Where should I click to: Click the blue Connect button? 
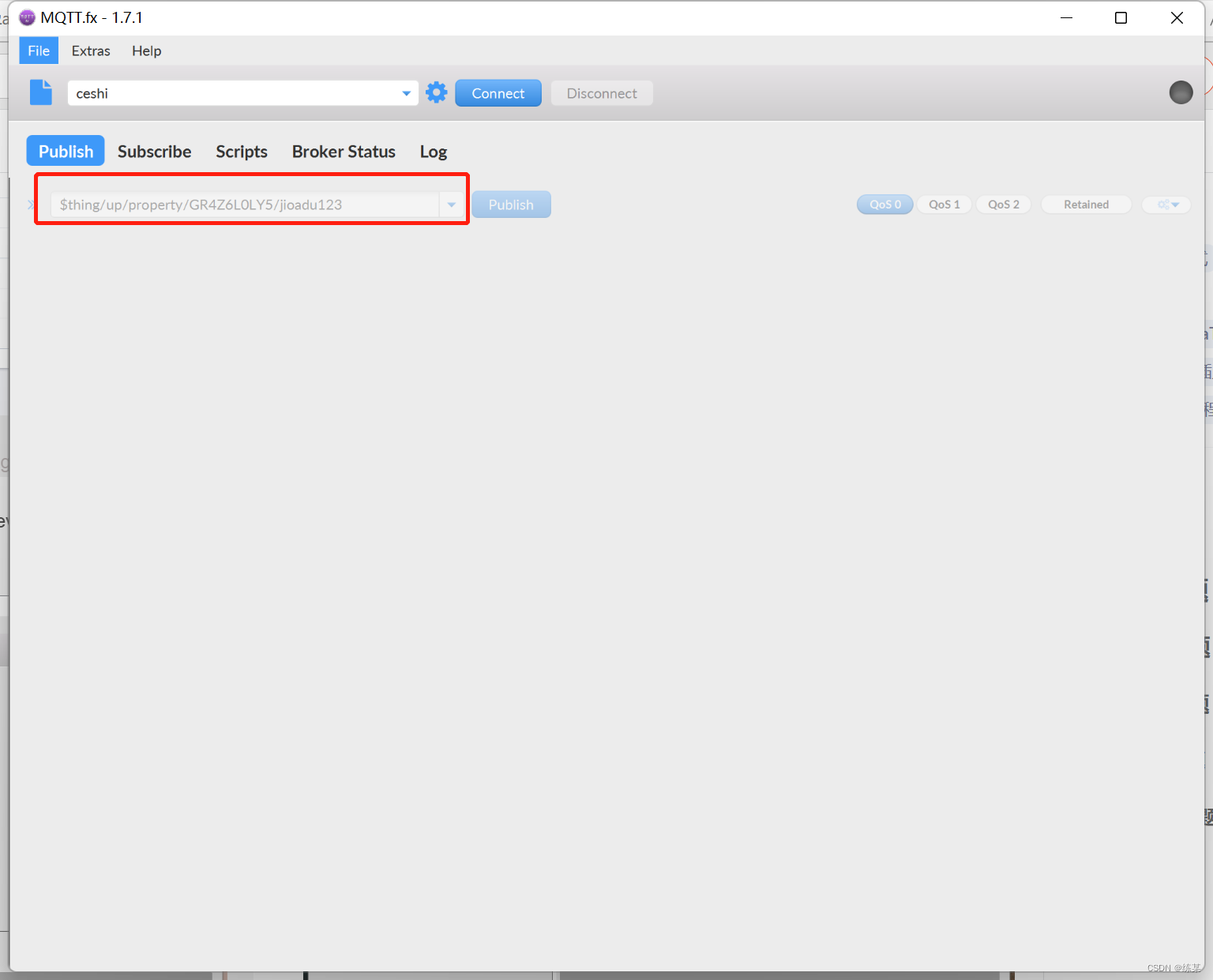[498, 93]
